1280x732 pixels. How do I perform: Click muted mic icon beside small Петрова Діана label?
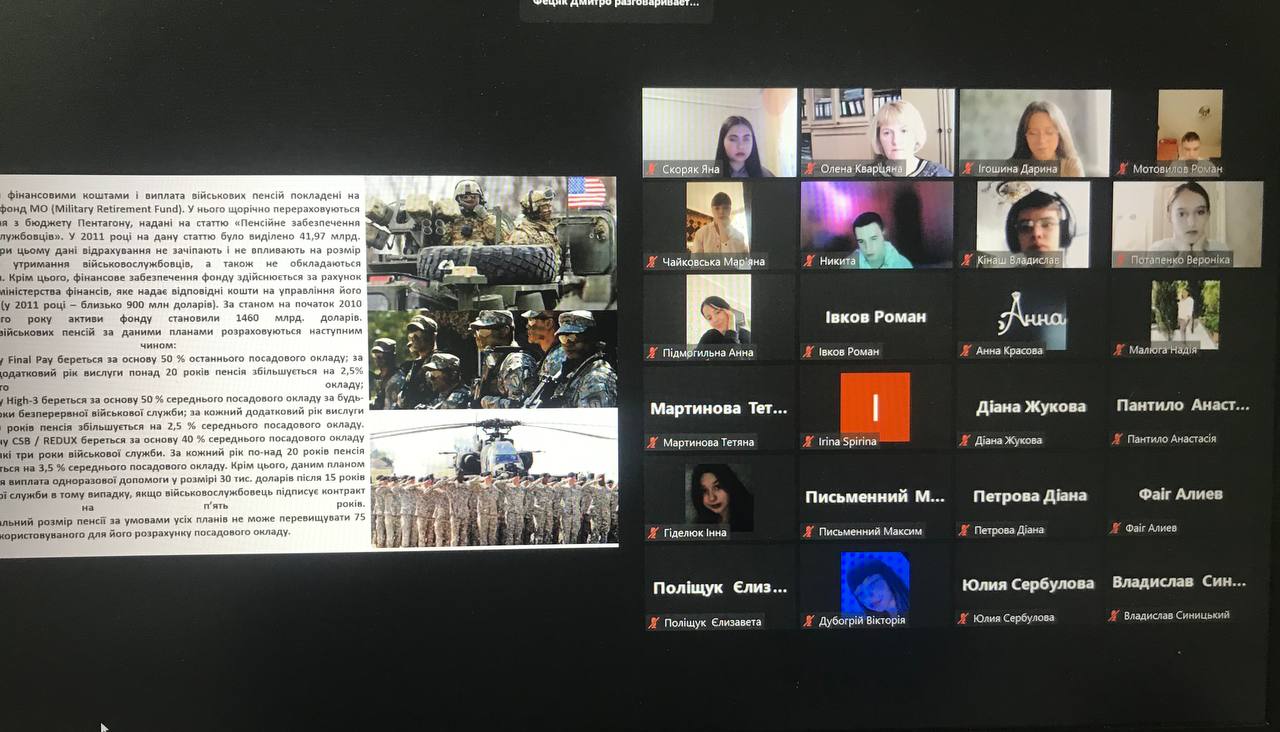pyautogui.click(x=964, y=530)
